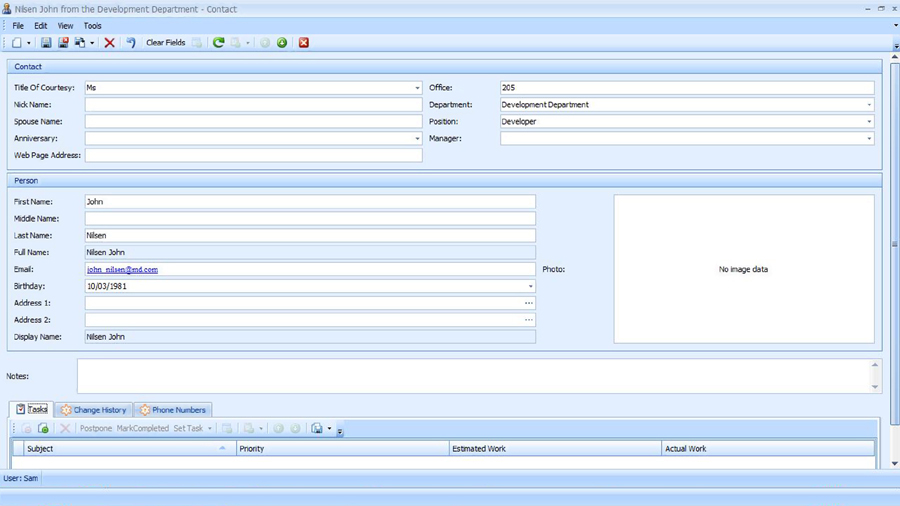Open the Manager dropdown

869,139
